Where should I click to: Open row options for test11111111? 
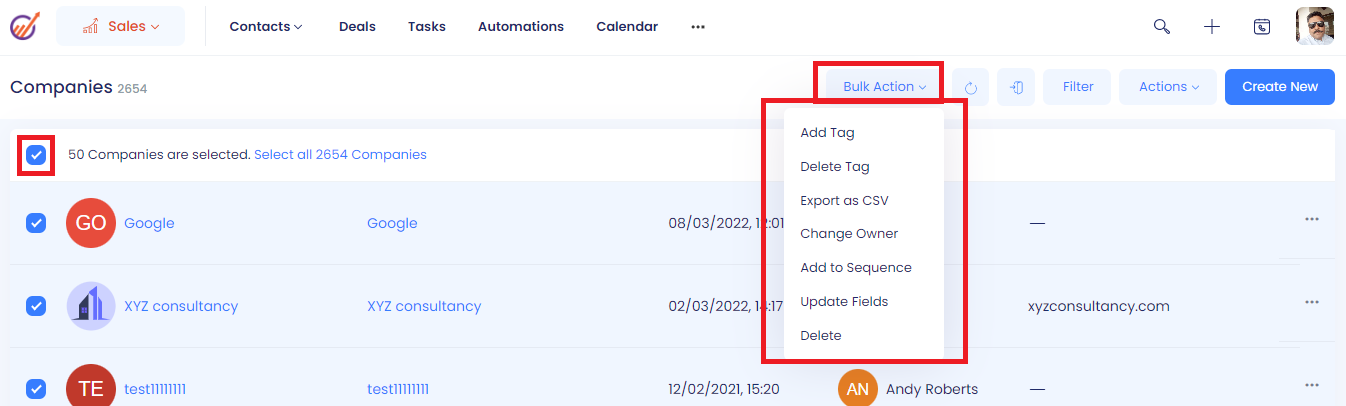click(x=1312, y=385)
